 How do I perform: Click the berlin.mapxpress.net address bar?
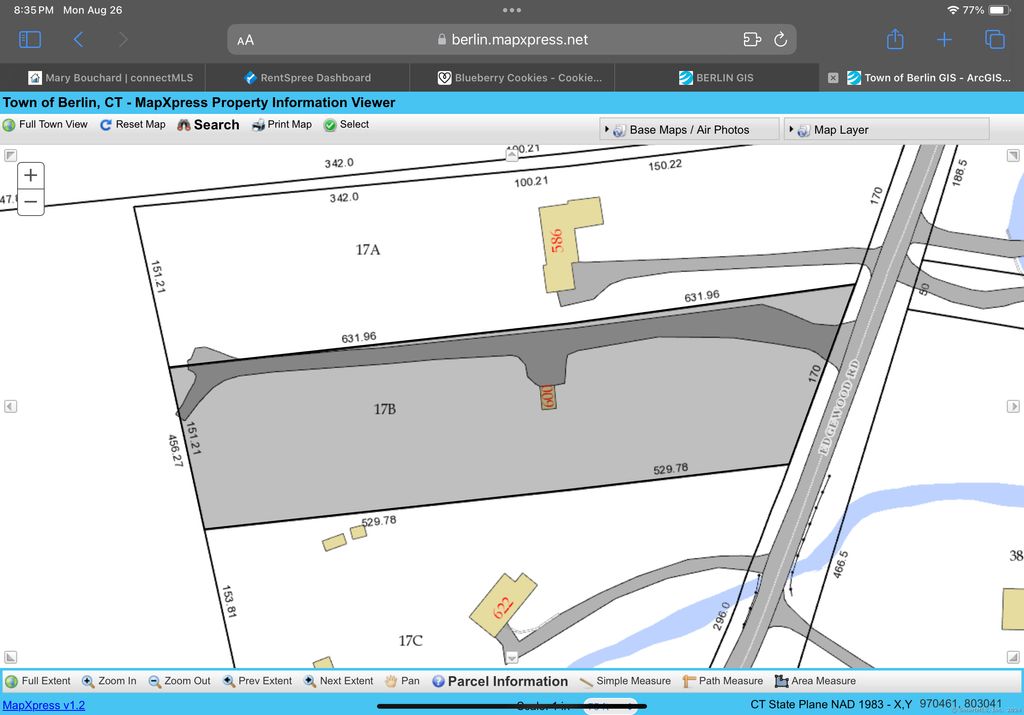[x=512, y=40]
